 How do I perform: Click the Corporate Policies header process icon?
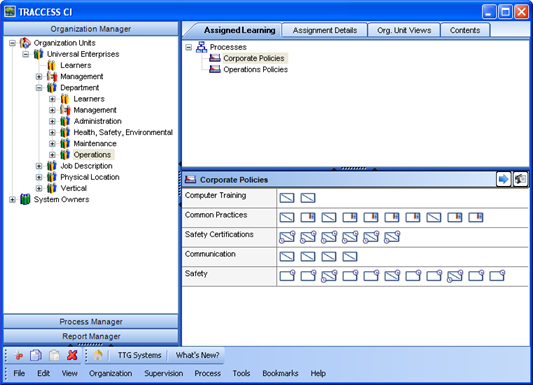pos(190,179)
